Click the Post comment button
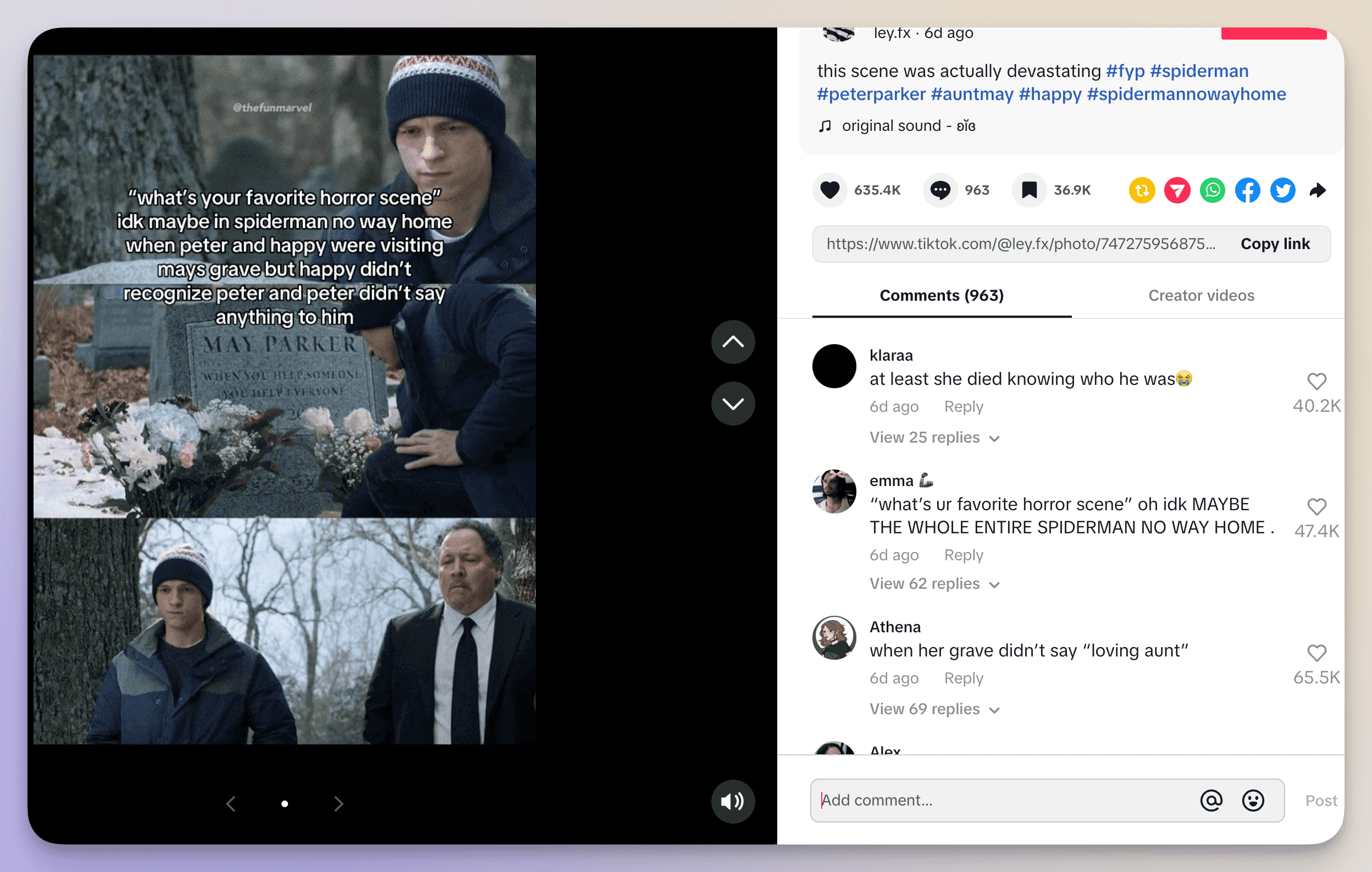Image resolution: width=1372 pixels, height=872 pixels. coord(1321,801)
